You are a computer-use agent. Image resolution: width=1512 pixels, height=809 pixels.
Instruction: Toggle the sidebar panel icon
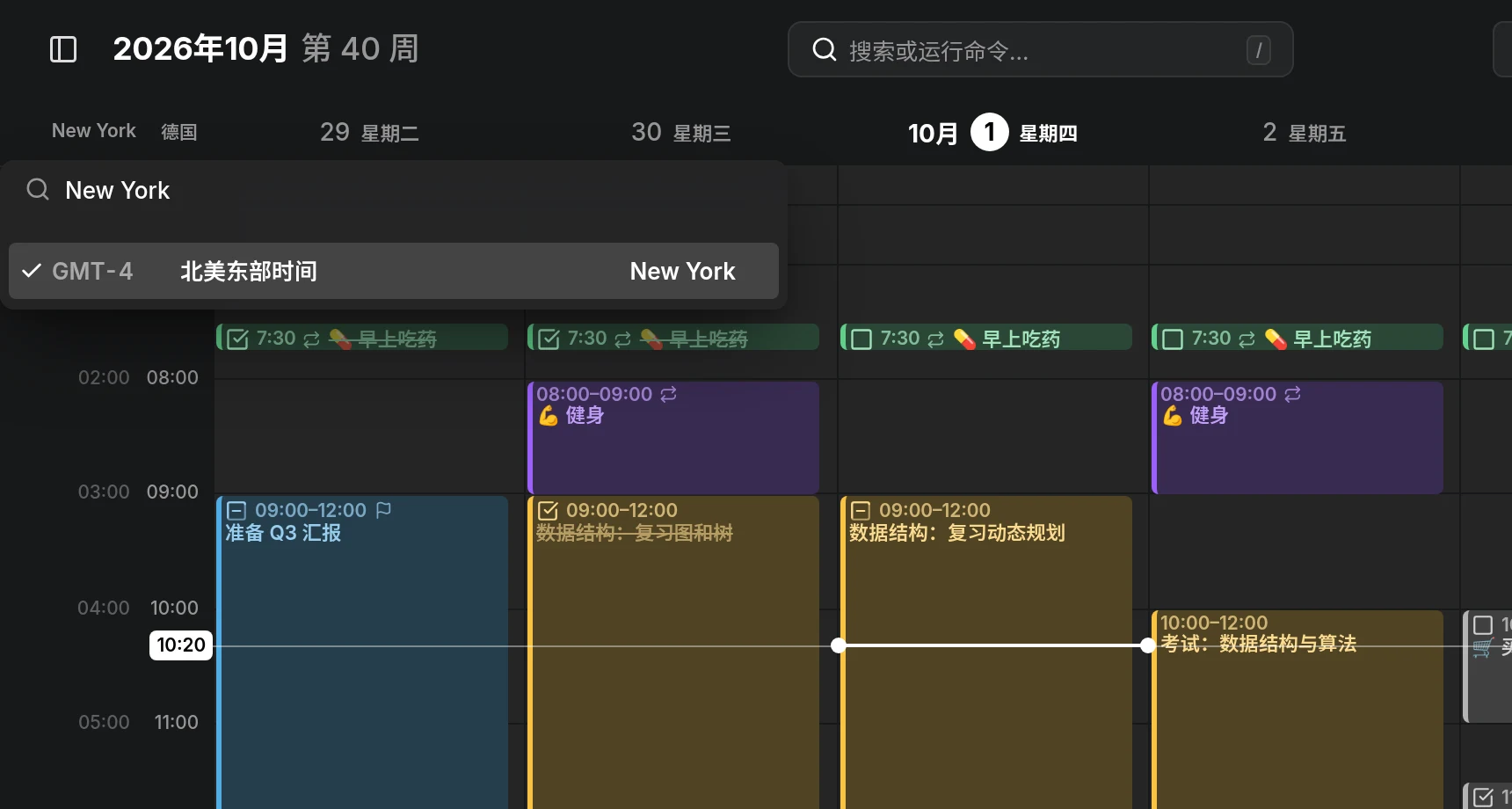63,49
